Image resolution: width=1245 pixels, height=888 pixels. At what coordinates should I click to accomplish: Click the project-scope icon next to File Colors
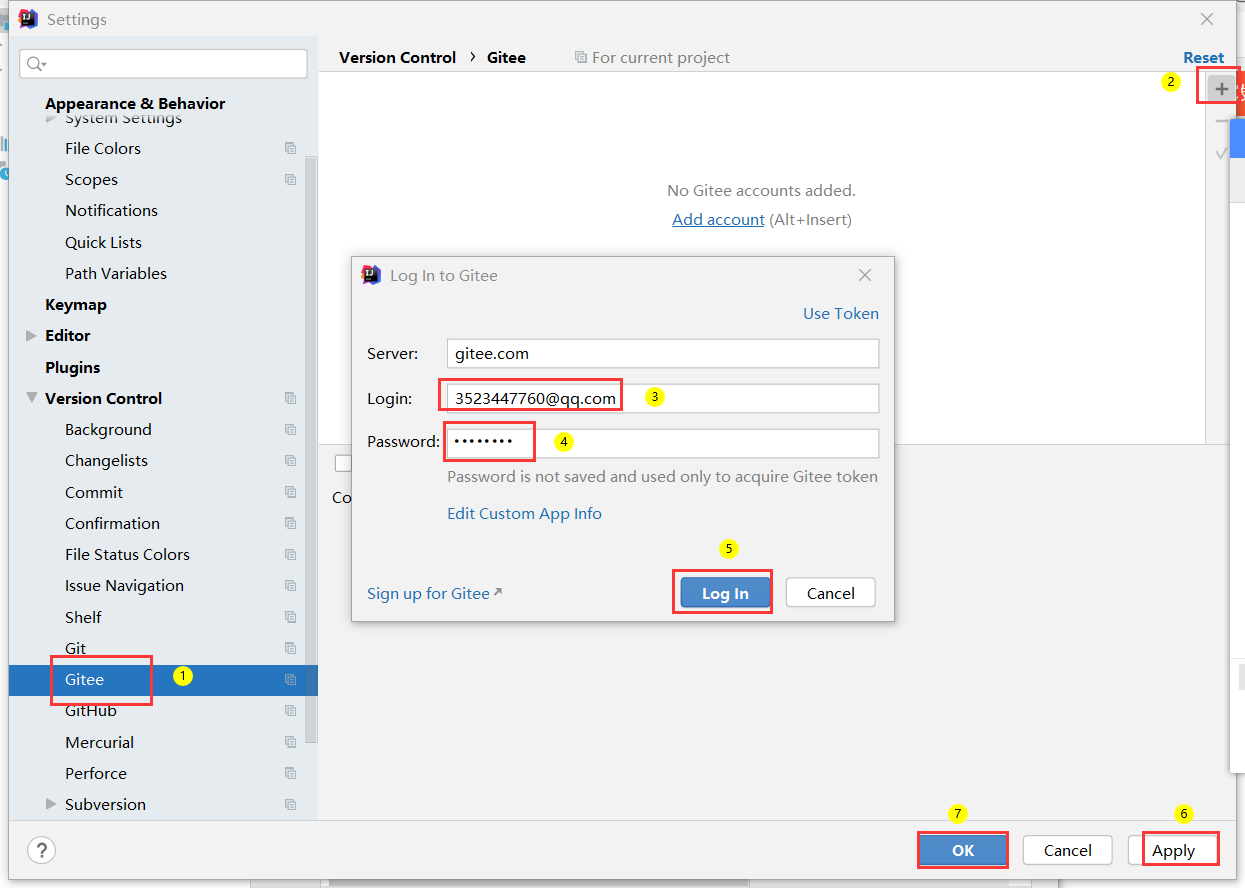(290, 148)
